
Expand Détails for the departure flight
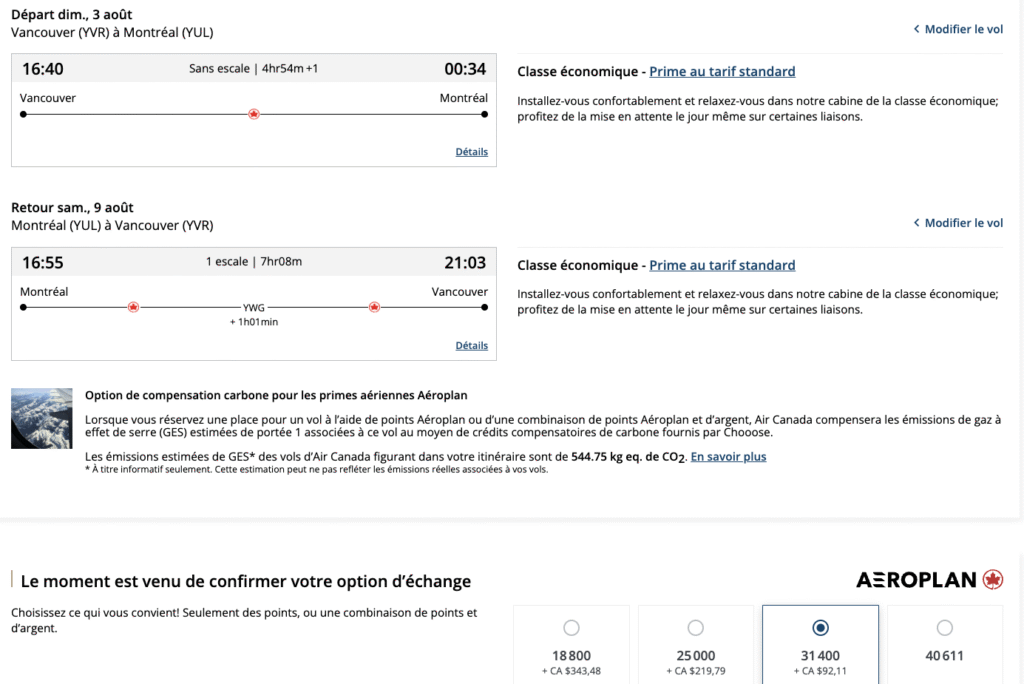click(471, 152)
